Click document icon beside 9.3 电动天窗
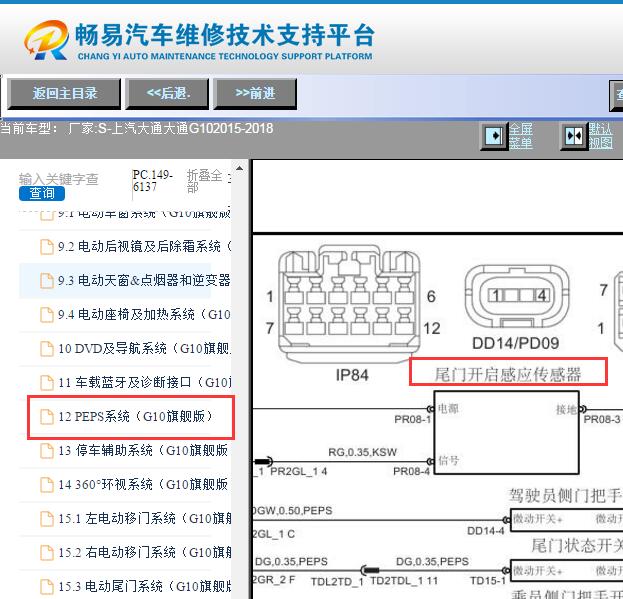 pos(47,281)
